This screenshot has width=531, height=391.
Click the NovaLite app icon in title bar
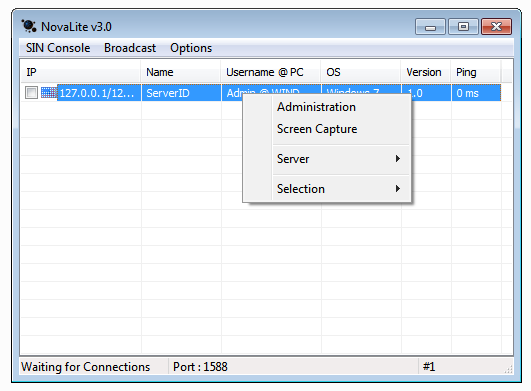[28, 26]
